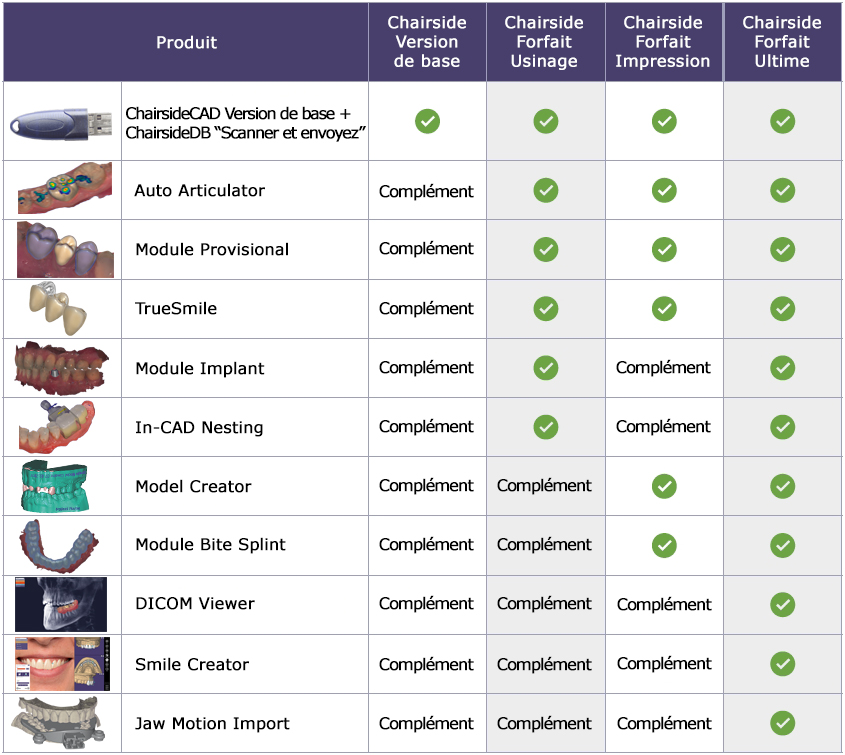Image resolution: width=845 pixels, height=755 pixels.
Task: Click Complément for Module Implant under Forfait Impression
Action: pyautogui.click(x=663, y=368)
